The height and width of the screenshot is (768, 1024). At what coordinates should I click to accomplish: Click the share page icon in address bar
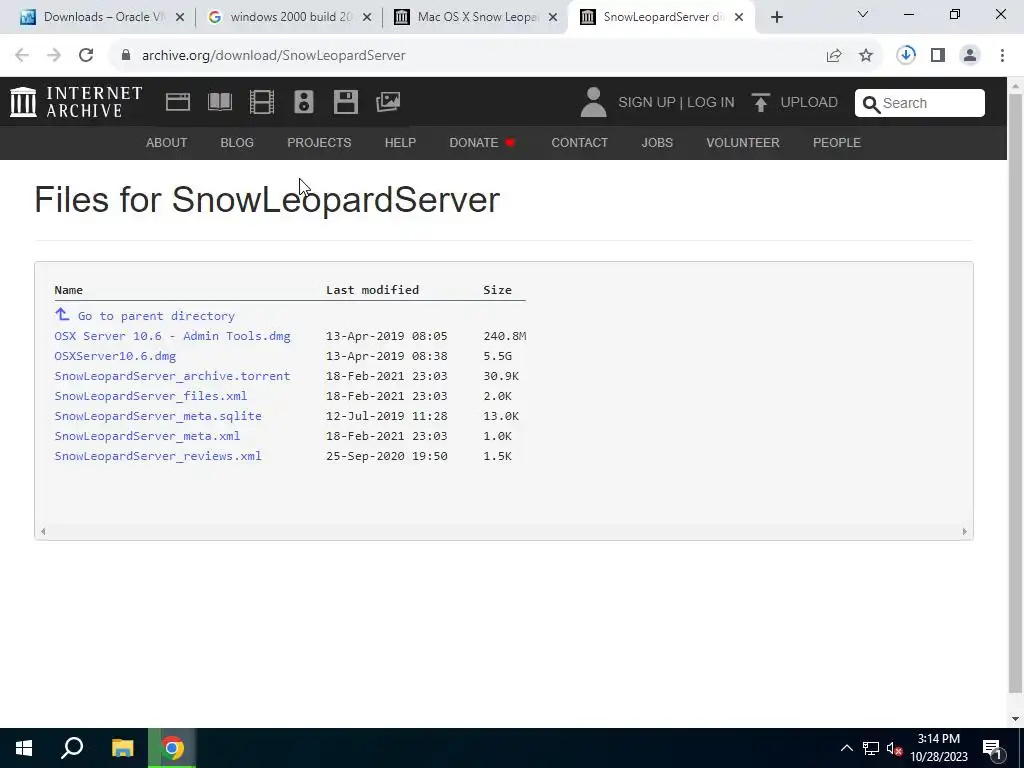coord(834,56)
